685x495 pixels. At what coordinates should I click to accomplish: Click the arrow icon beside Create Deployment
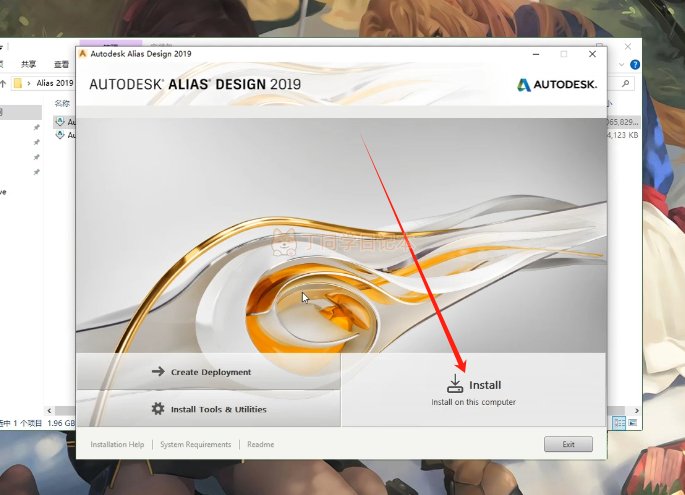tap(158, 371)
